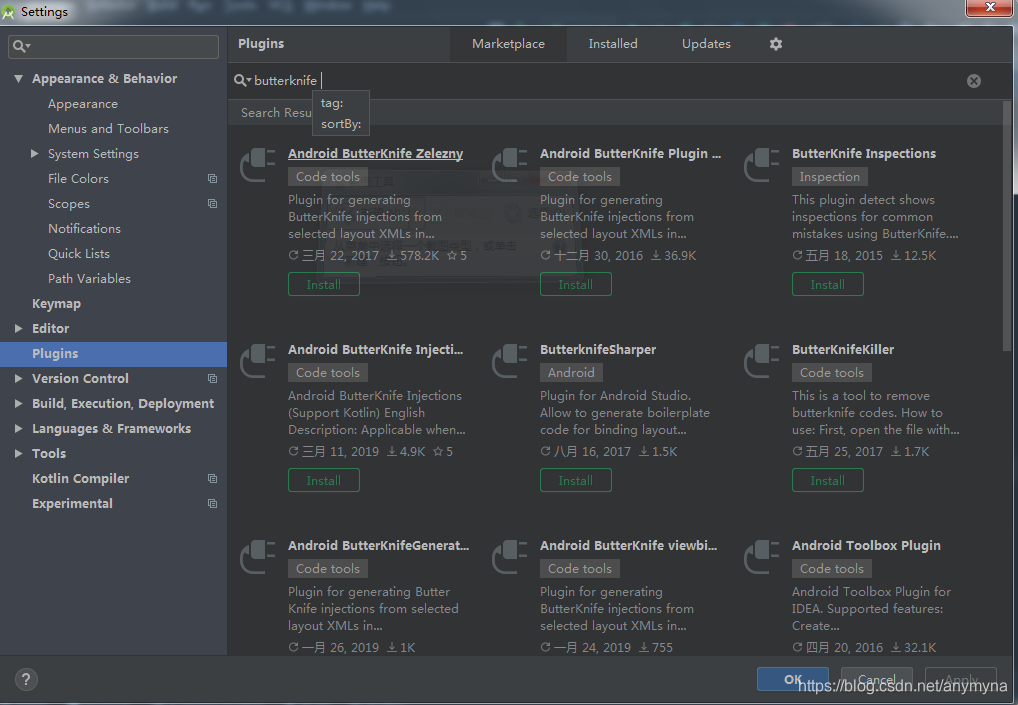Click the Android ButterKnife Injections plug icon
Image resolution: width=1018 pixels, height=705 pixels.
(x=258, y=361)
